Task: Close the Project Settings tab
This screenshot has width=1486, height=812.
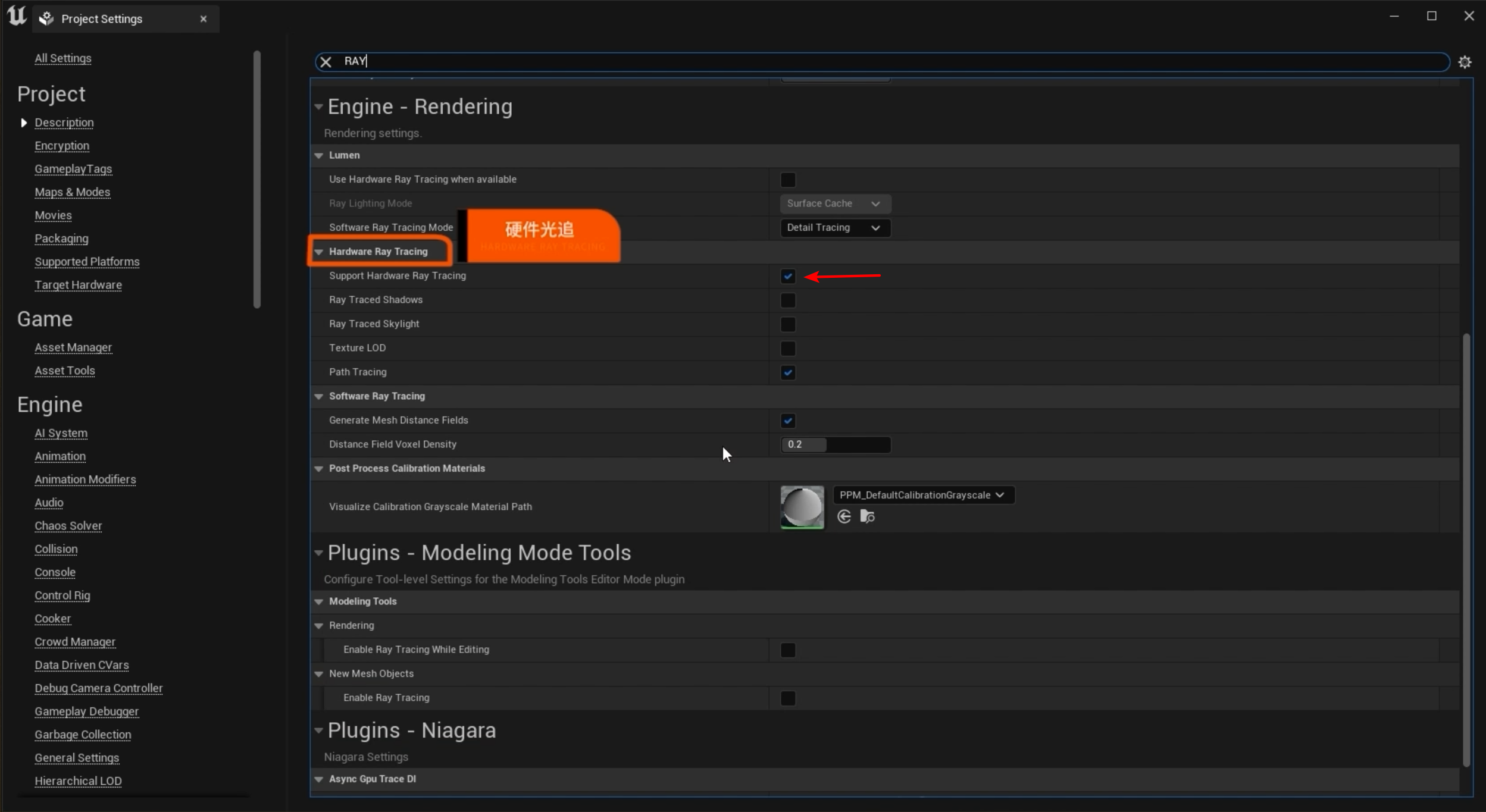Action: pyautogui.click(x=204, y=19)
